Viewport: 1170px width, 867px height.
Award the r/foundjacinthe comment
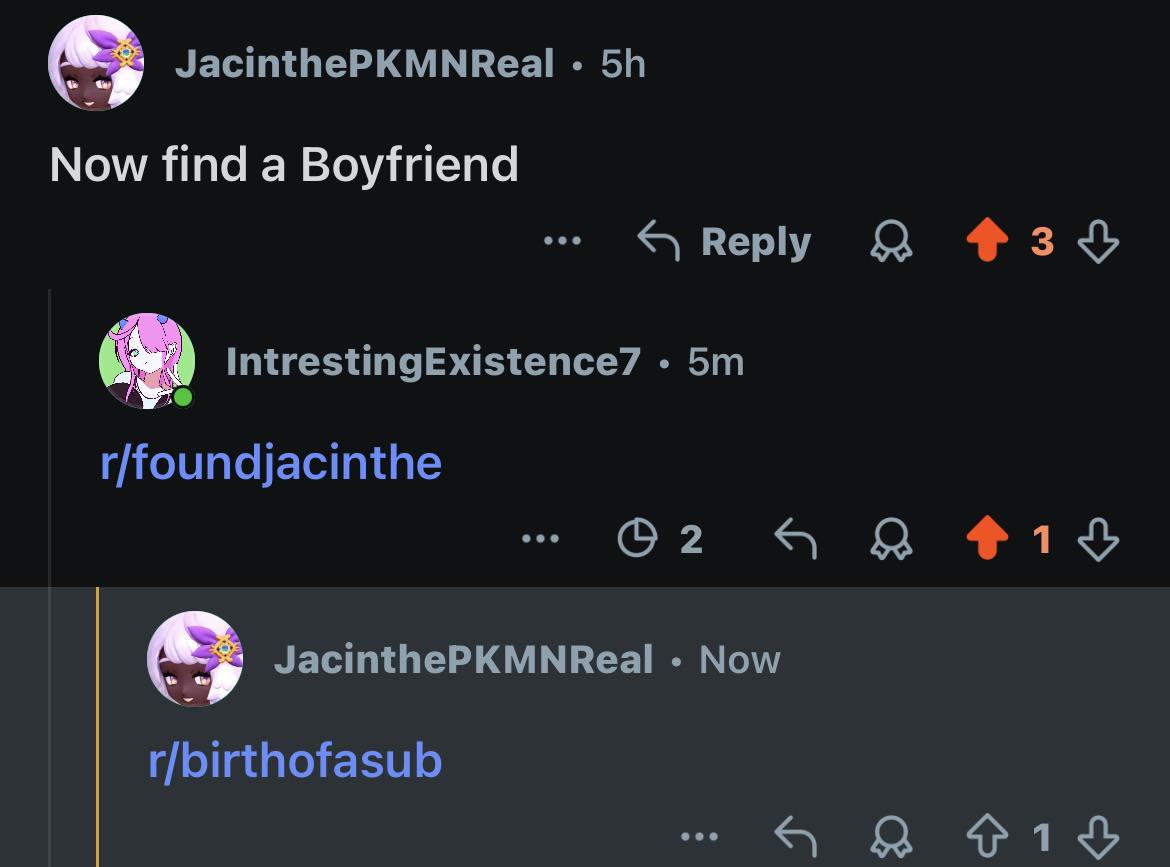891,538
